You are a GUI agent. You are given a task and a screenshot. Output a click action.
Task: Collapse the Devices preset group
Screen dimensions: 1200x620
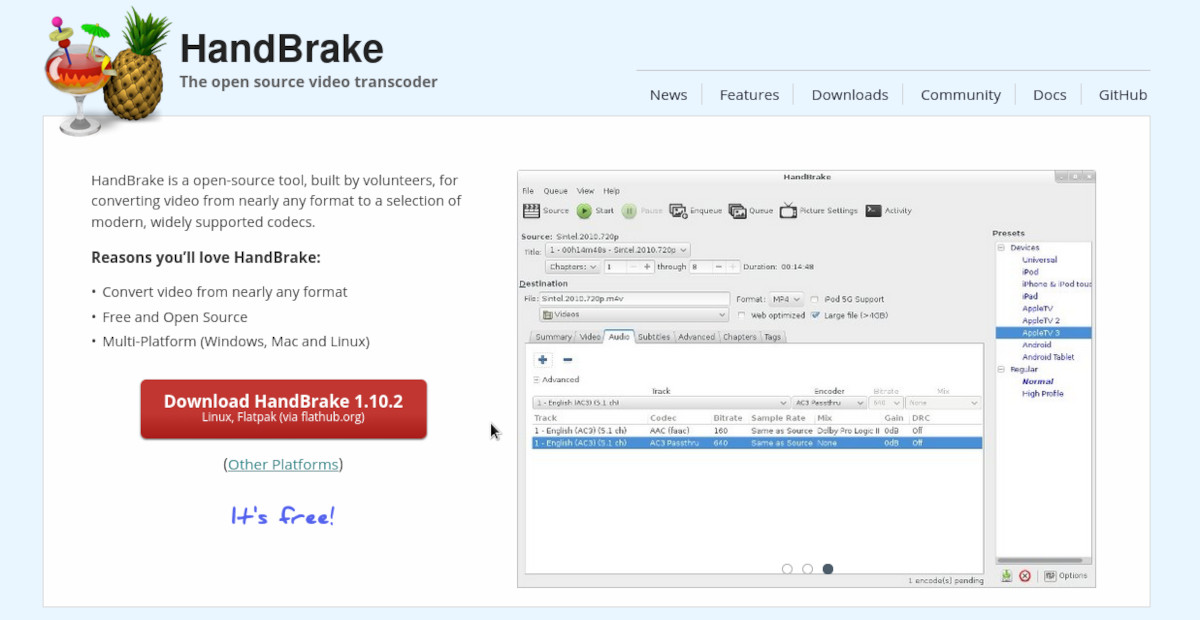pyautogui.click(x=1000, y=248)
